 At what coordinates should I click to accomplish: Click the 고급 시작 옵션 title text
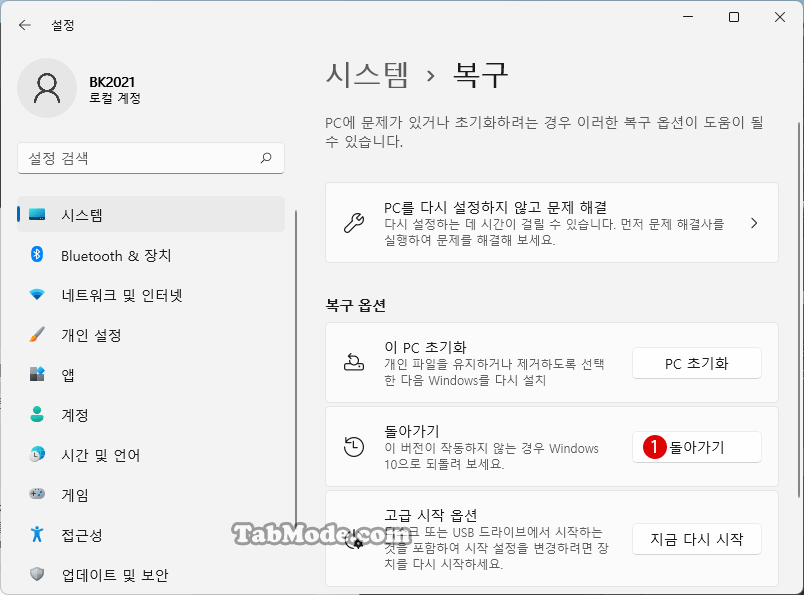click(431, 515)
